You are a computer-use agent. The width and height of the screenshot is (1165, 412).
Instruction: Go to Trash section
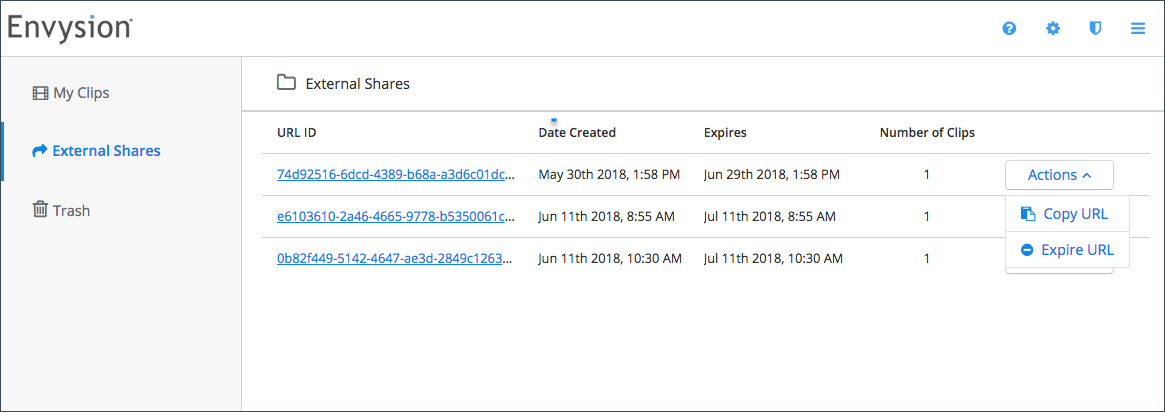[61, 211]
